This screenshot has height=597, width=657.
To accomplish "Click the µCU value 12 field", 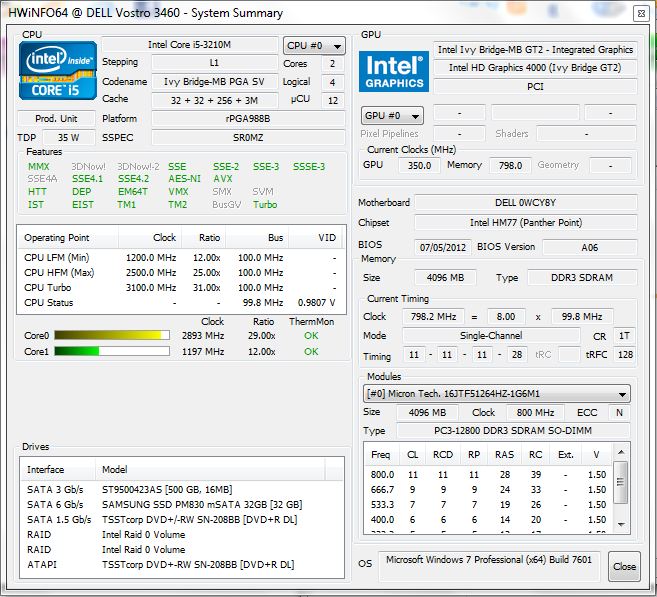I will [x=333, y=101].
